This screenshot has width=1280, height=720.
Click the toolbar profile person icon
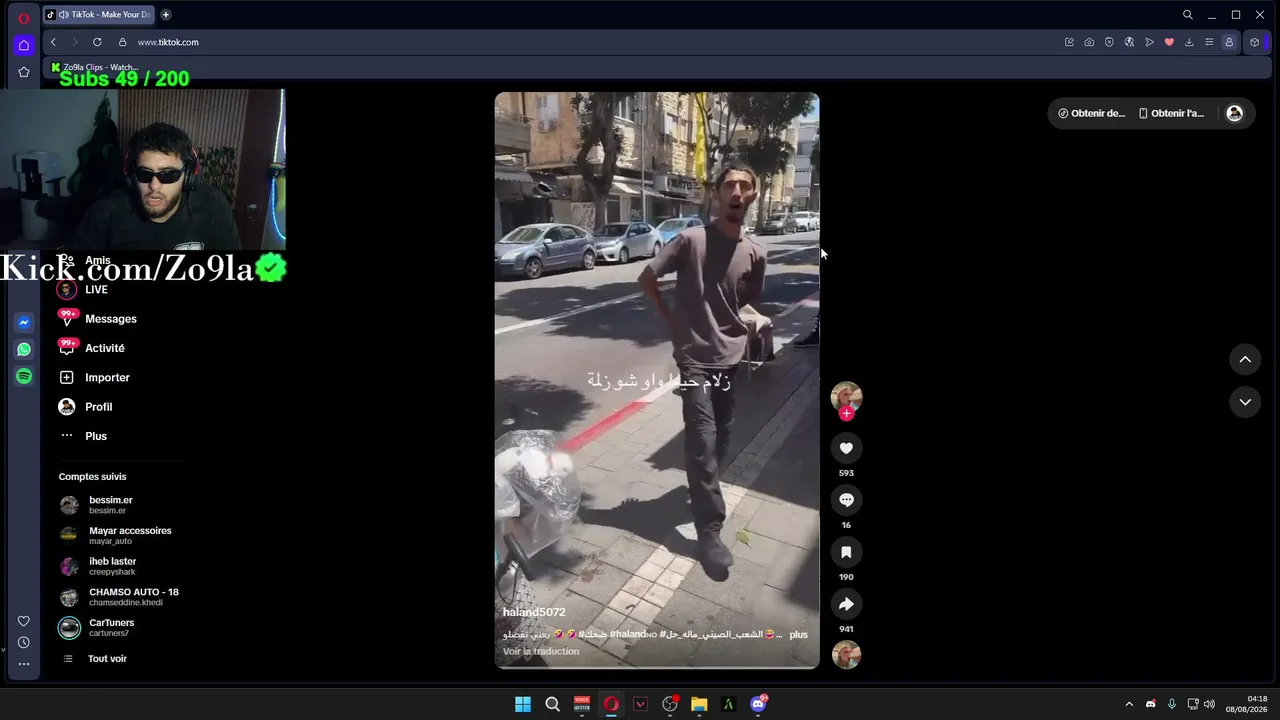click(1229, 42)
